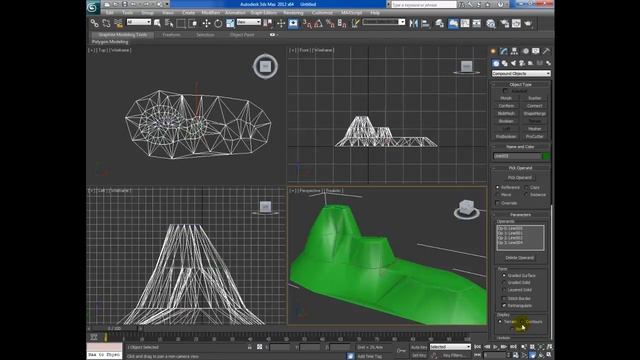Select the Geometry category icon
640x360 pixels.
coord(496,63)
